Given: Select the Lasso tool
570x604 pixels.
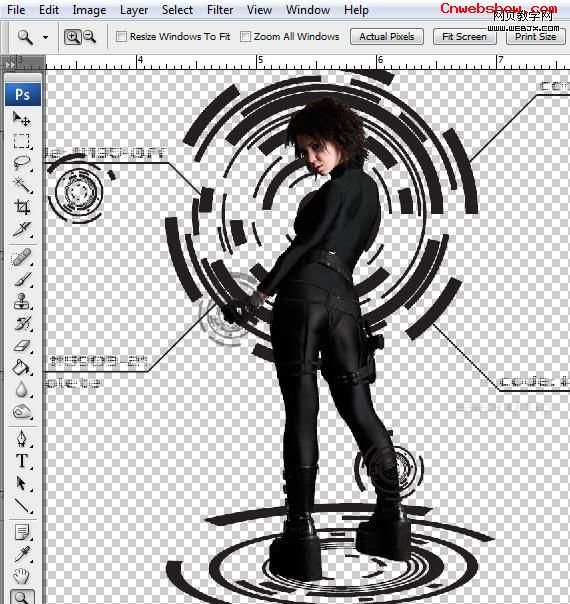Looking at the screenshot, I should tap(22, 163).
